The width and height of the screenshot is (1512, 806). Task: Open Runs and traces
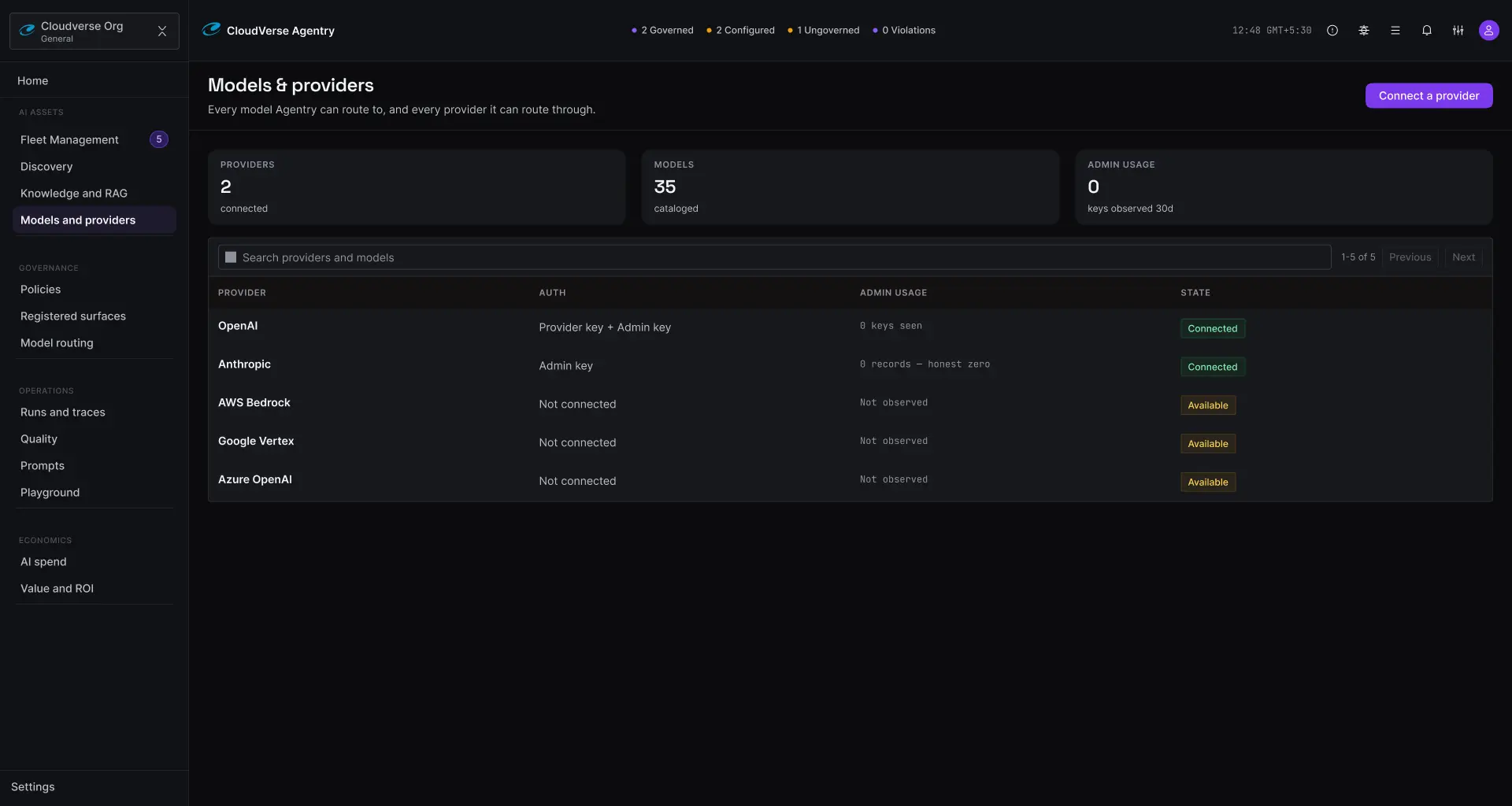tap(63, 412)
